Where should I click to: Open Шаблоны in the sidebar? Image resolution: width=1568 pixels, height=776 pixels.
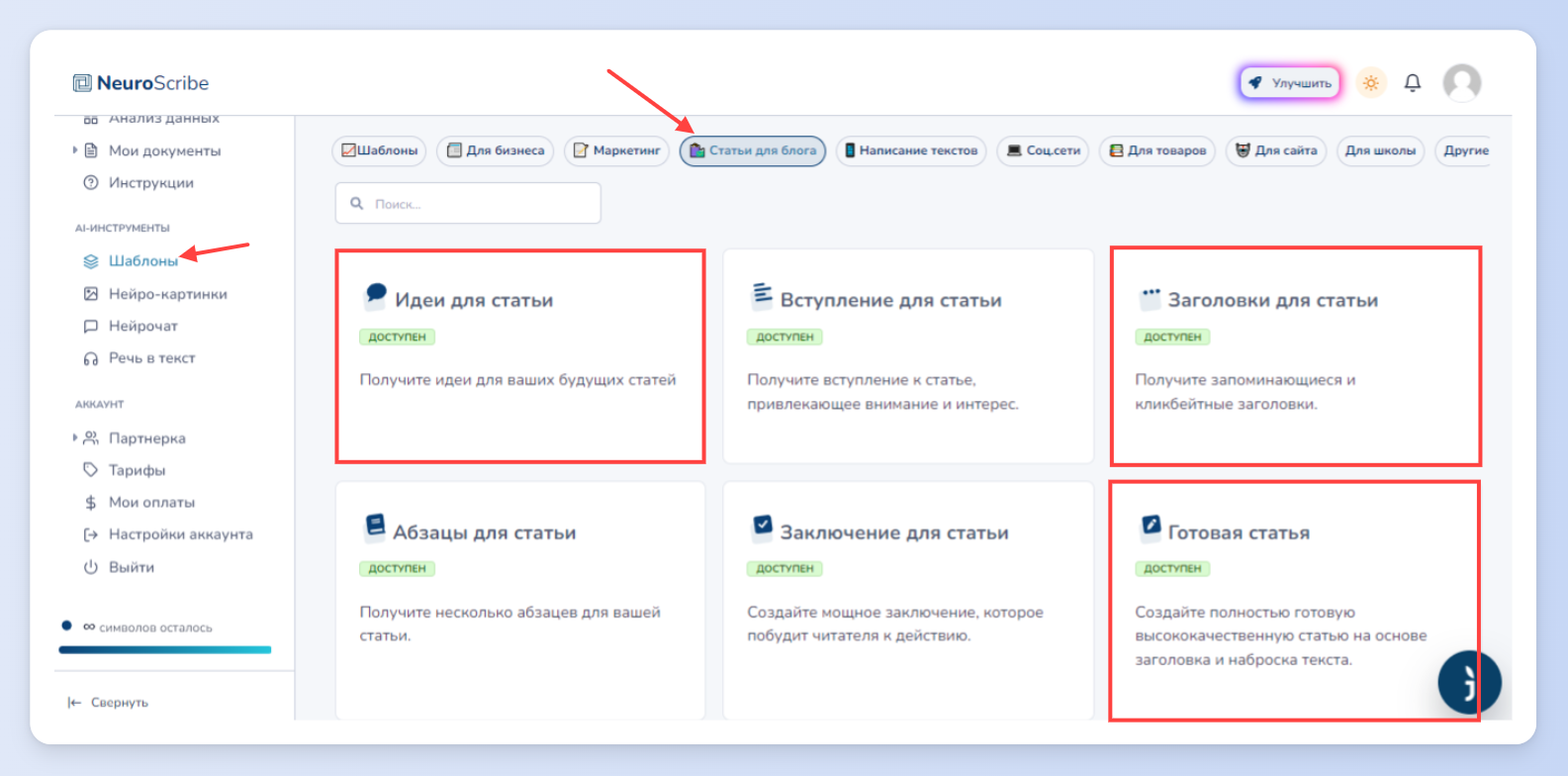click(143, 261)
